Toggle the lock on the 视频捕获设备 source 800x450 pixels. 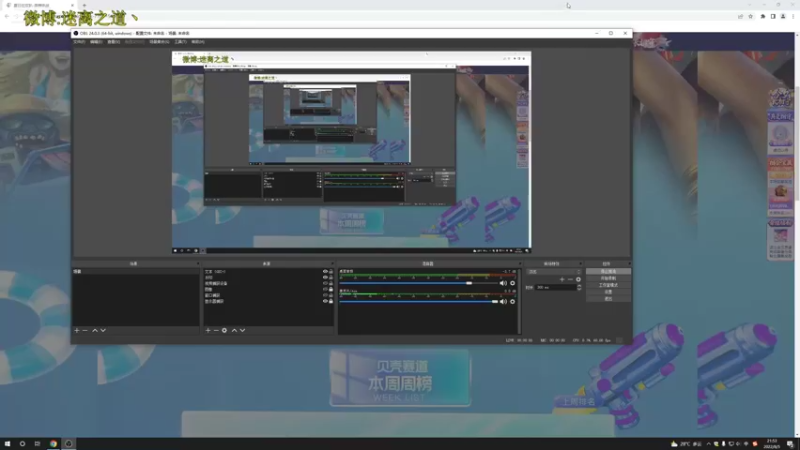tap(331, 283)
